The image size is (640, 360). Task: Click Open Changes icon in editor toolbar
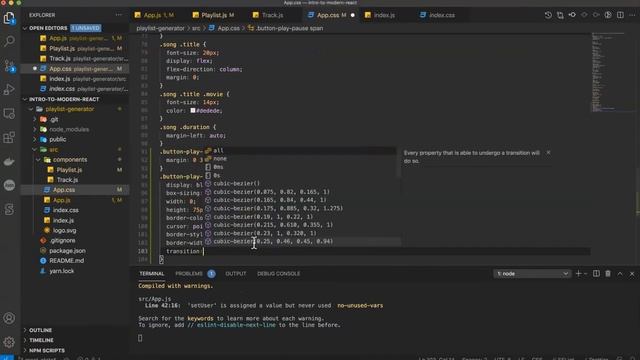(560, 15)
